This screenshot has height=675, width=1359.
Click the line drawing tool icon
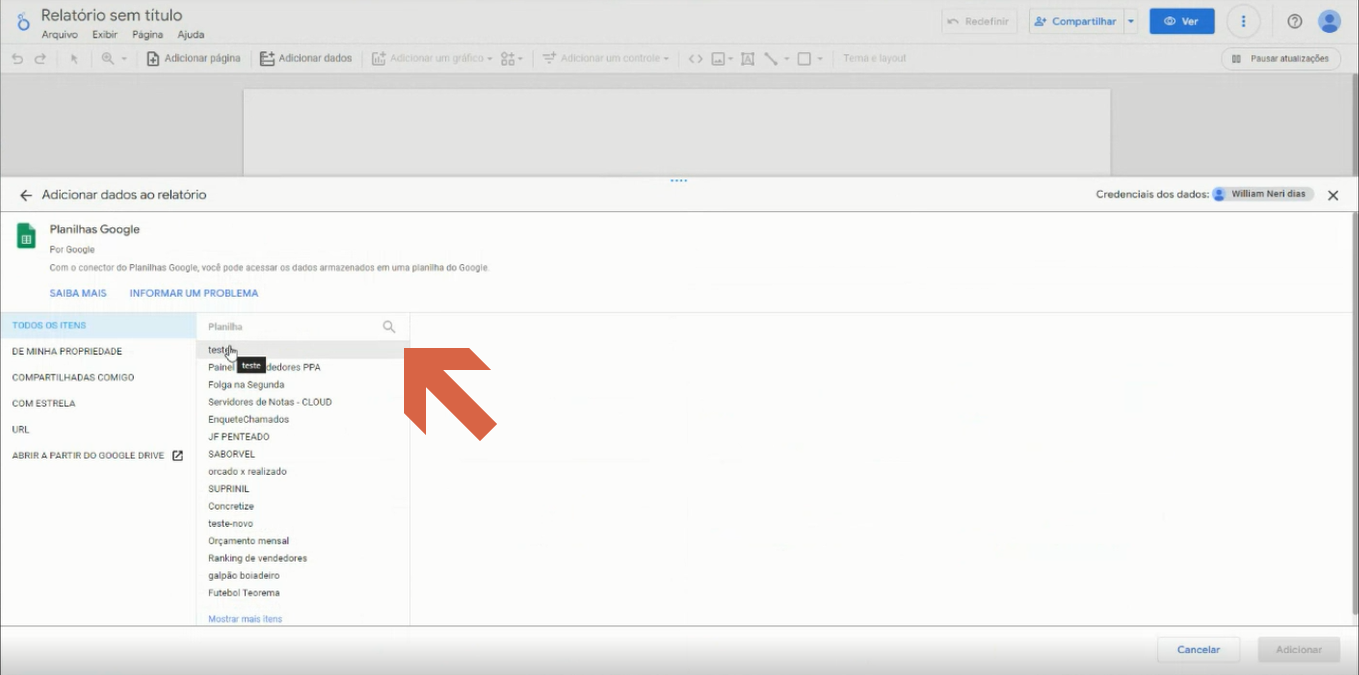click(771, 59)
